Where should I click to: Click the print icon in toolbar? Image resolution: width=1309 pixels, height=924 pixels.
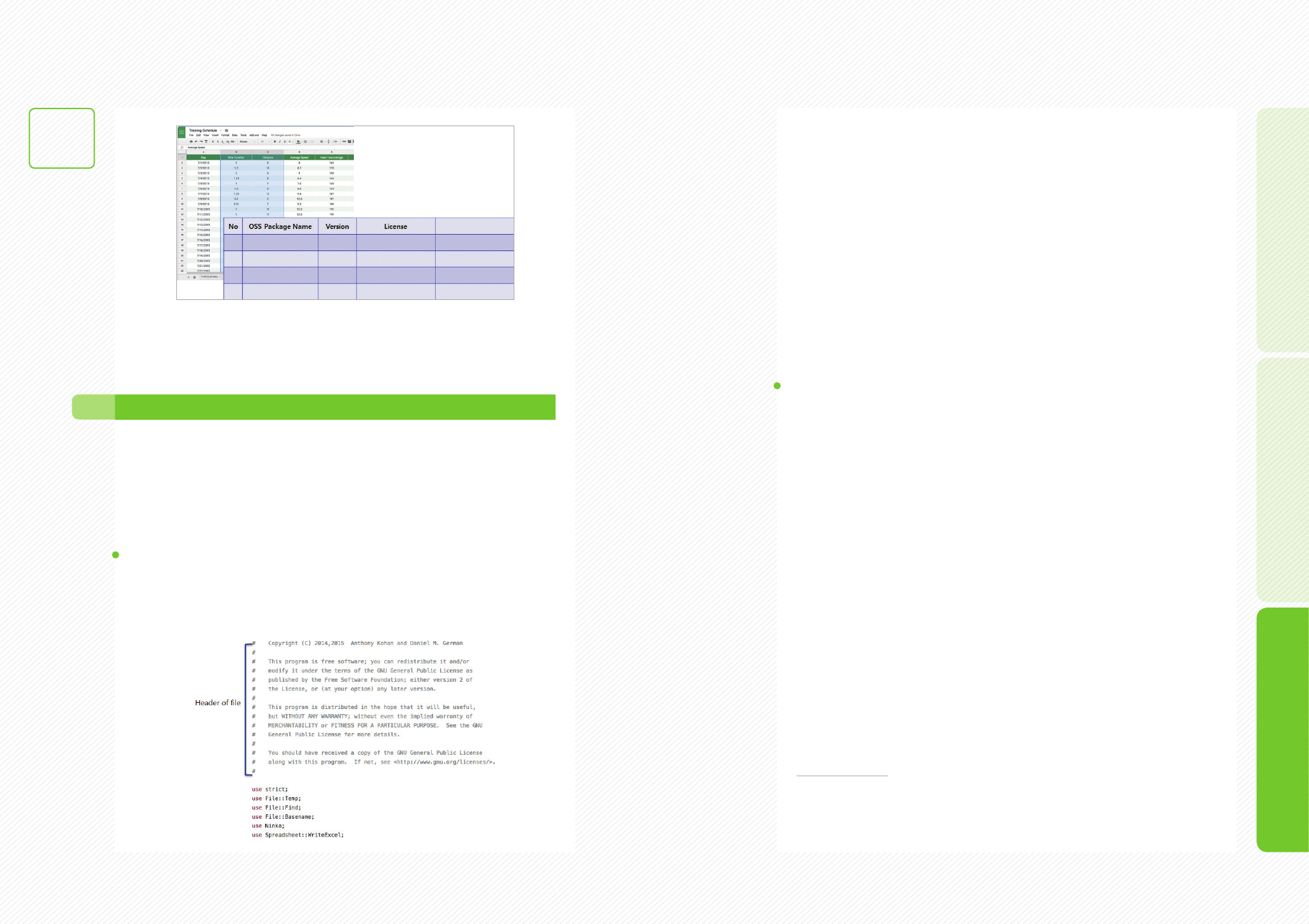click(x=191, y=141)
